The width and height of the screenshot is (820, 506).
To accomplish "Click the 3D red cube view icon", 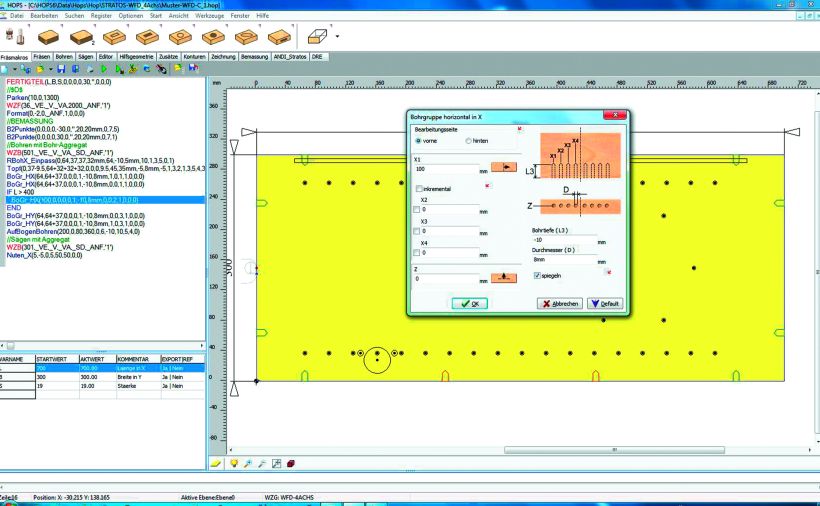I will pos(290,464).
